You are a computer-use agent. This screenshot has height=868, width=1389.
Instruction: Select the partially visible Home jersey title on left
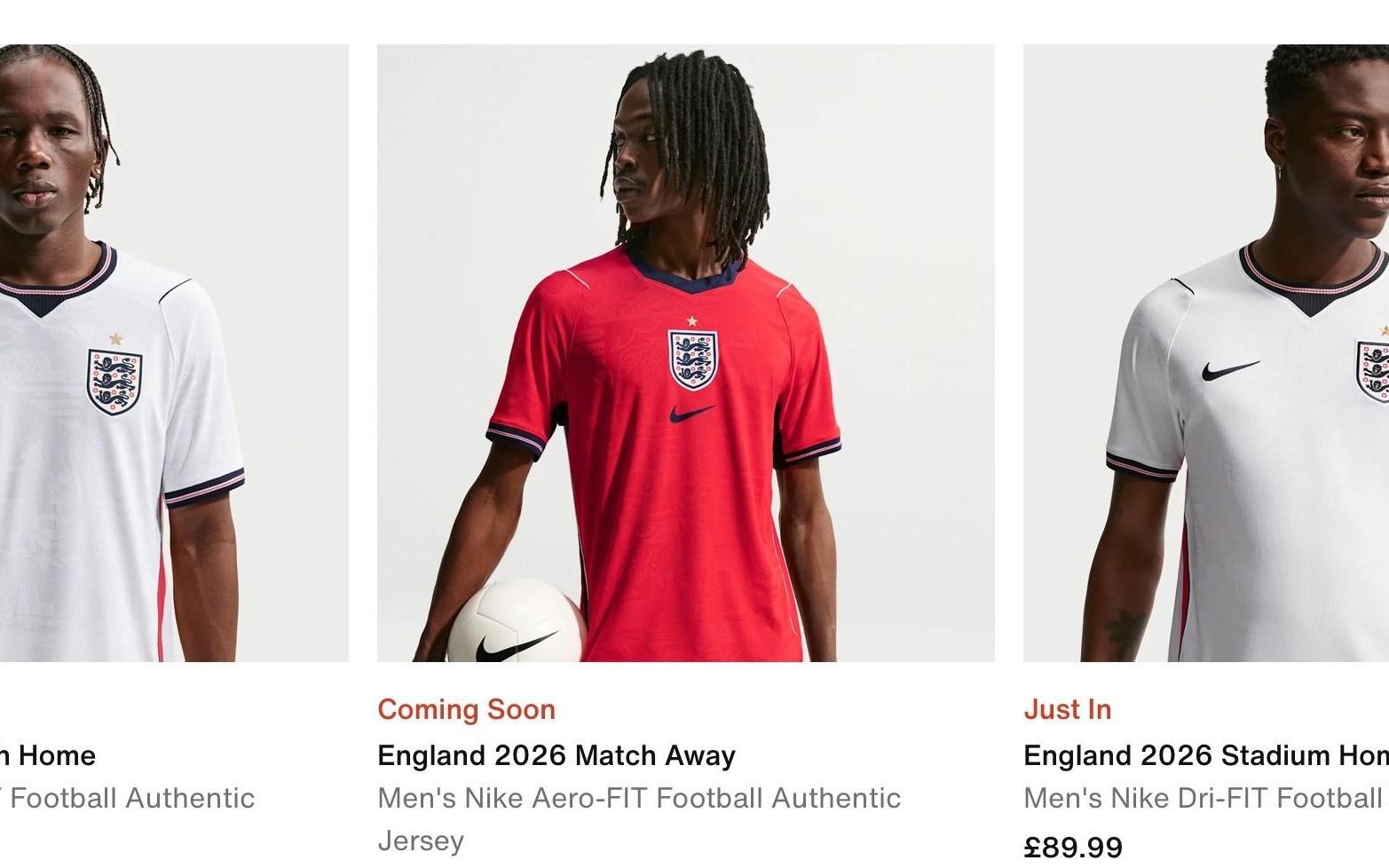pyautogui.click(x=49, y=755)
